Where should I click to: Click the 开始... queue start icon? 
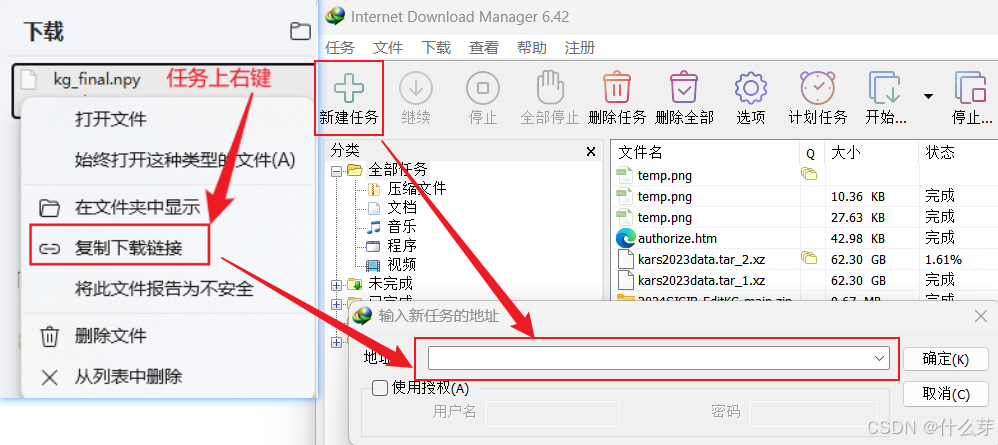885,88
